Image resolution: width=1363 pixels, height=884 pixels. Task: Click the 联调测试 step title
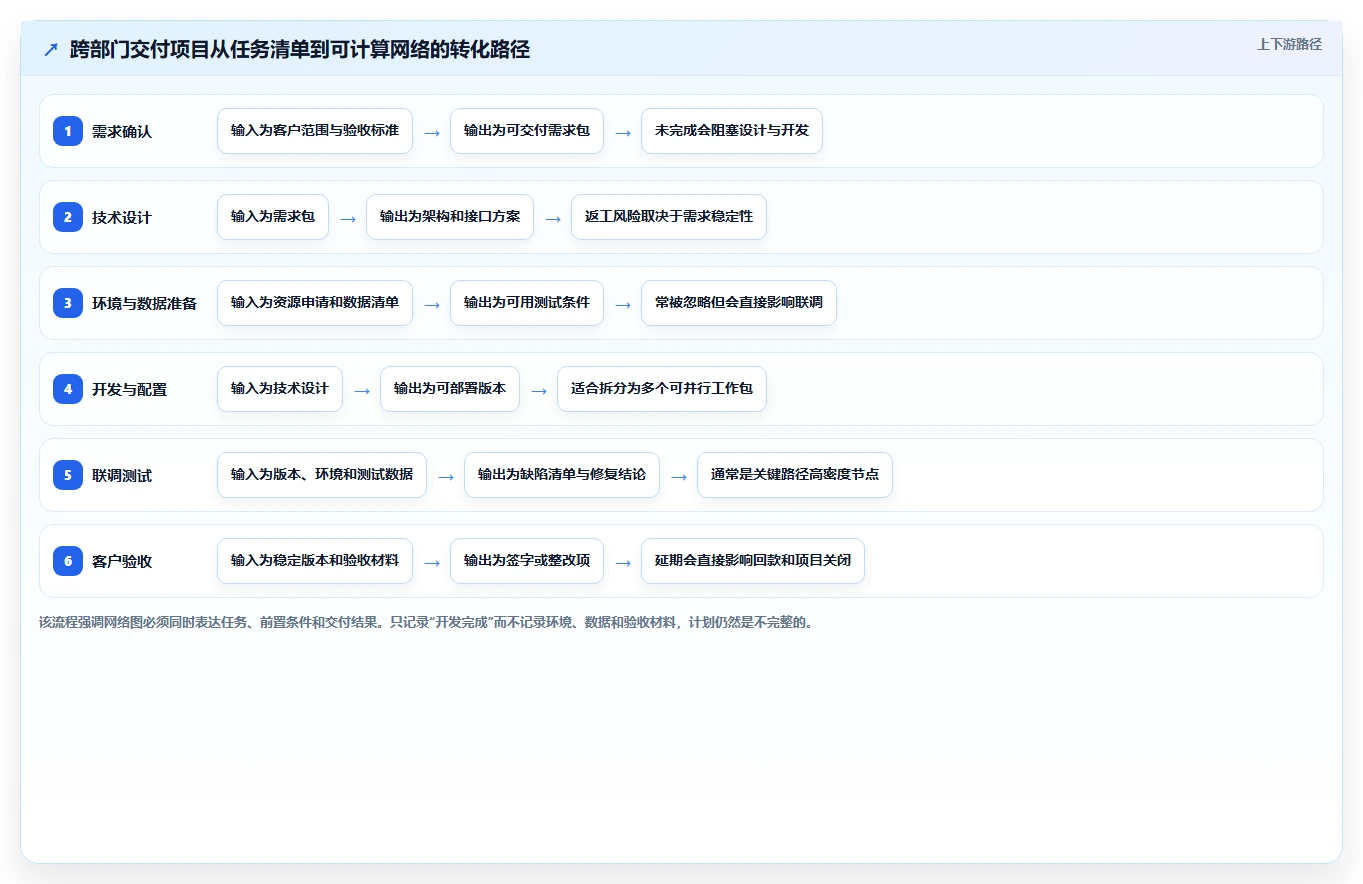tap(122, 475)
